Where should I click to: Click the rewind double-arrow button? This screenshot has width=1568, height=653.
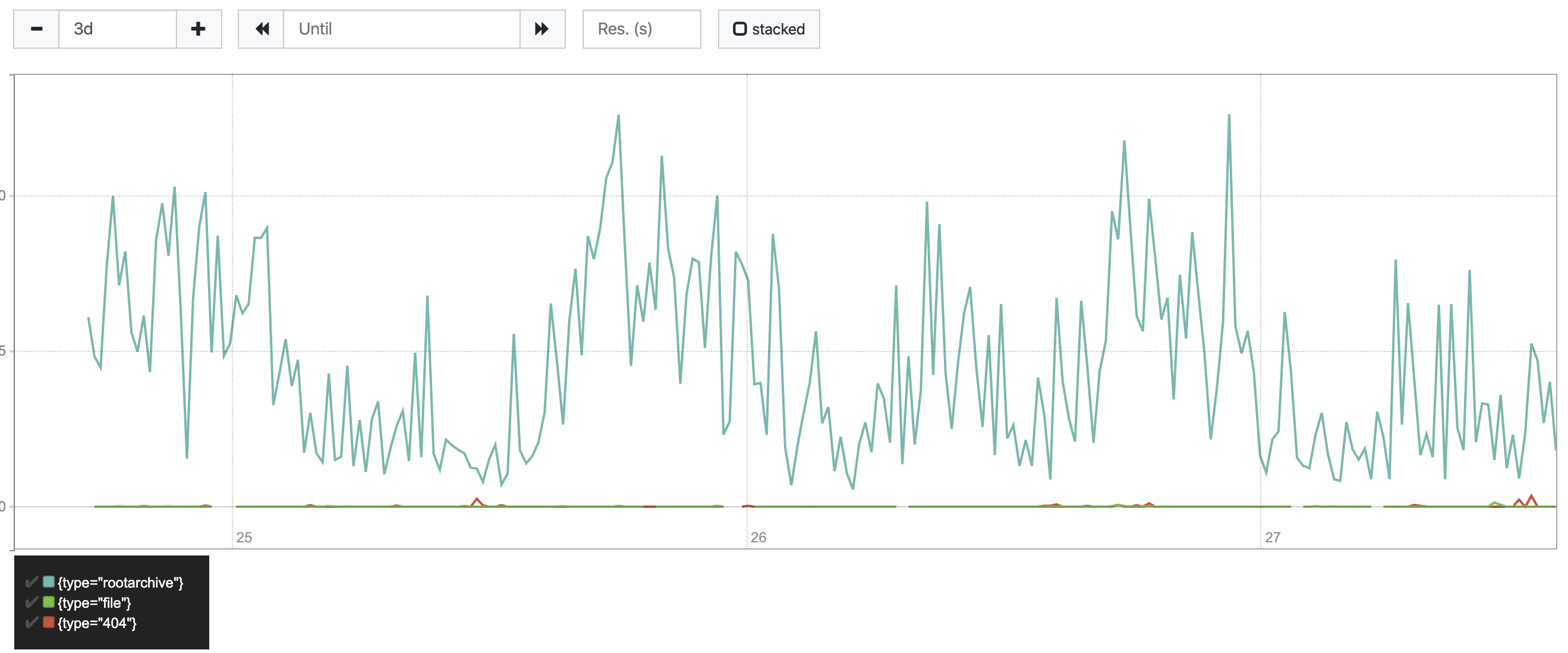[262, 29]
